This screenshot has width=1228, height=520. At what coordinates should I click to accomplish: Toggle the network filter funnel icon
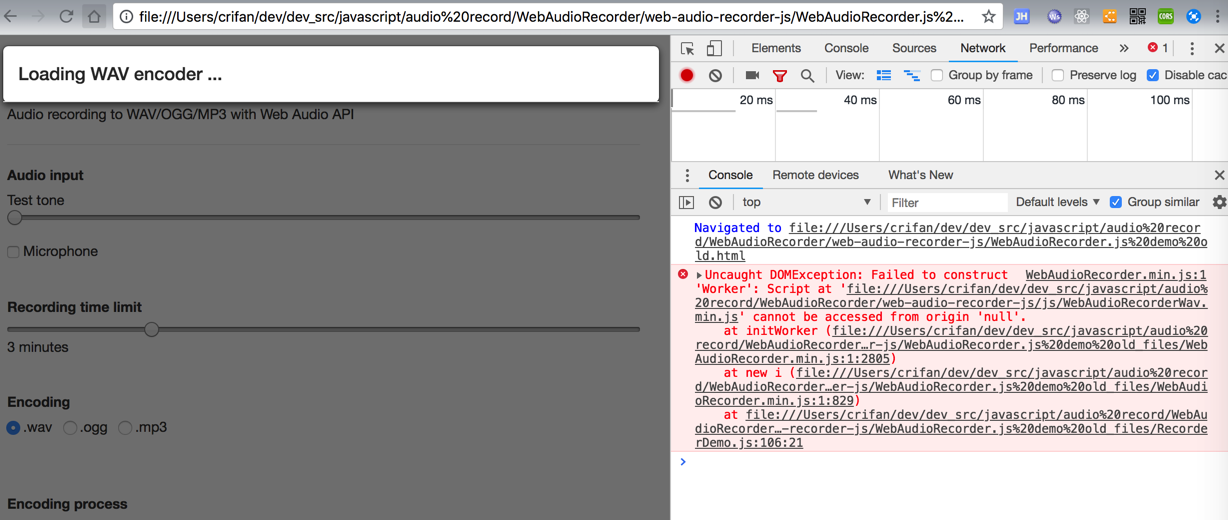point(780,76)
